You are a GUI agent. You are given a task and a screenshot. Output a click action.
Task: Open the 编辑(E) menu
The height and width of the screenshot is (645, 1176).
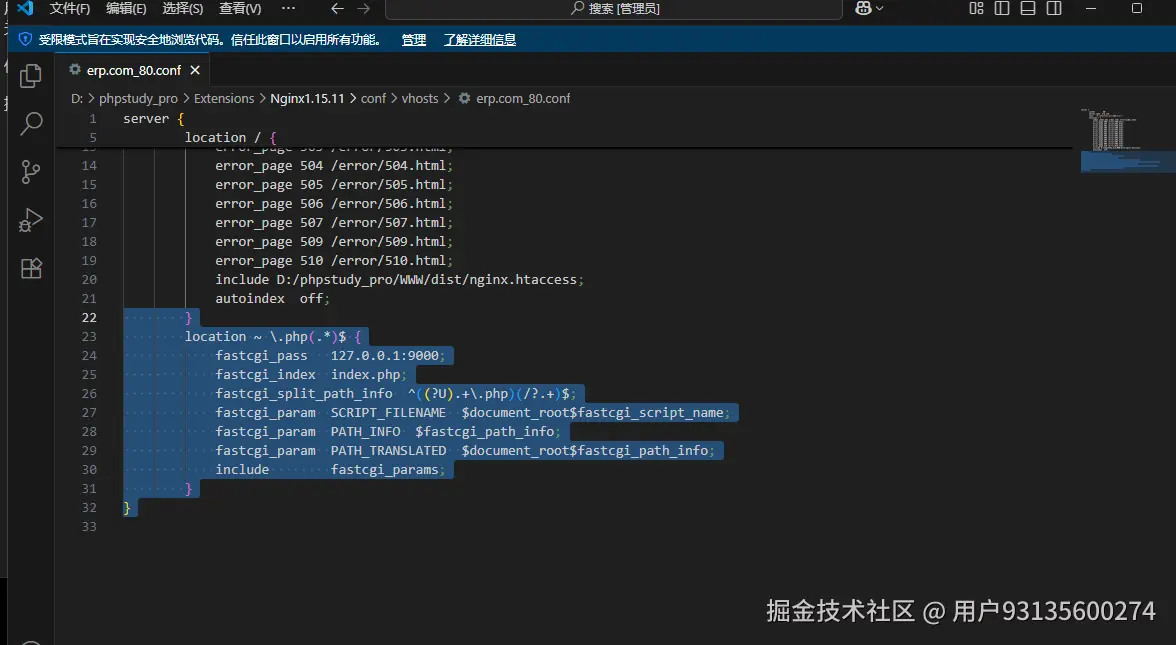pos(126,8)
